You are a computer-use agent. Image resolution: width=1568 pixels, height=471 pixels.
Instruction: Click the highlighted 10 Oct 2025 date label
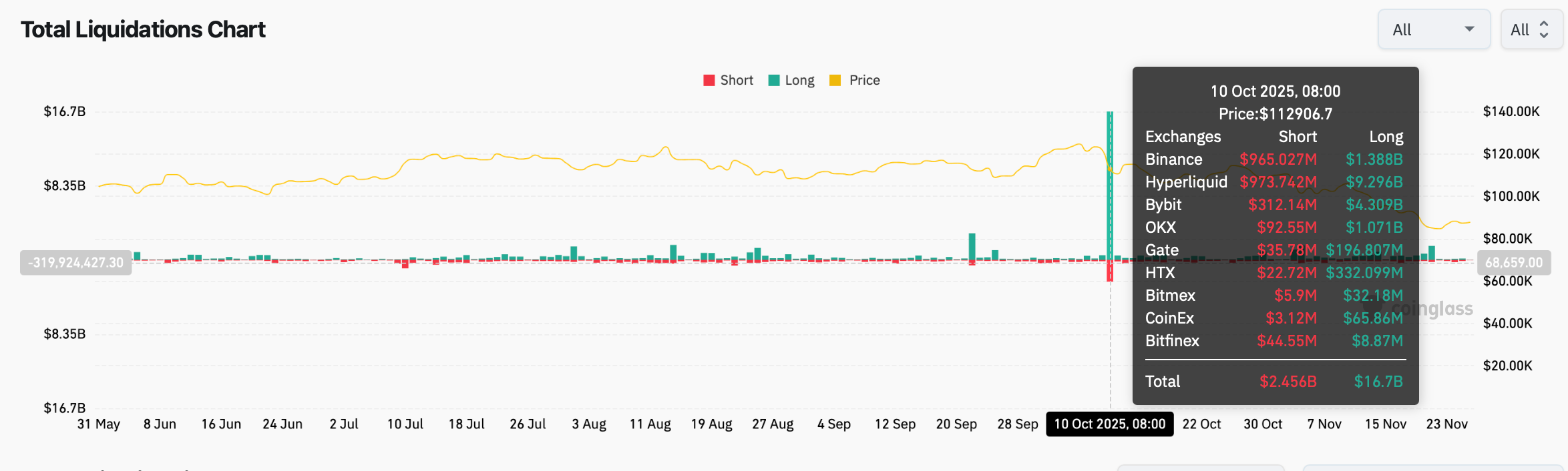coord(1109,424)
